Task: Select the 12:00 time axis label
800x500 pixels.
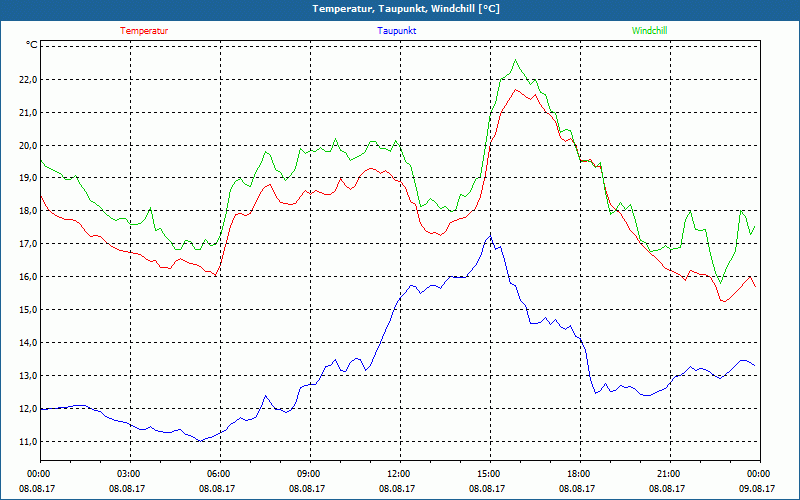Action: tap(399, 474)
